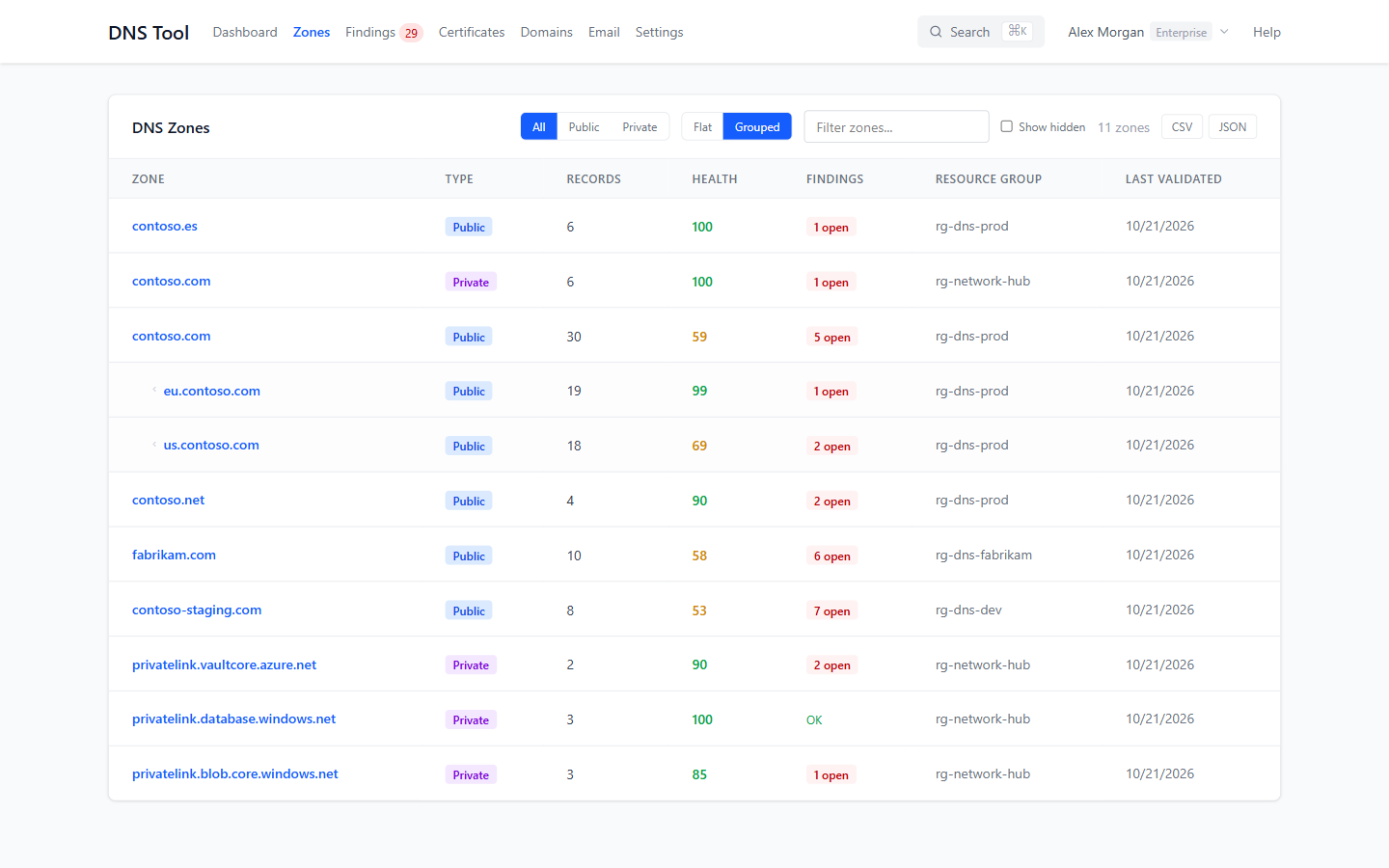This screenshot has width=1389, height=868.
Task: Sort by the Health column header
Action: [x=715, y=178]
